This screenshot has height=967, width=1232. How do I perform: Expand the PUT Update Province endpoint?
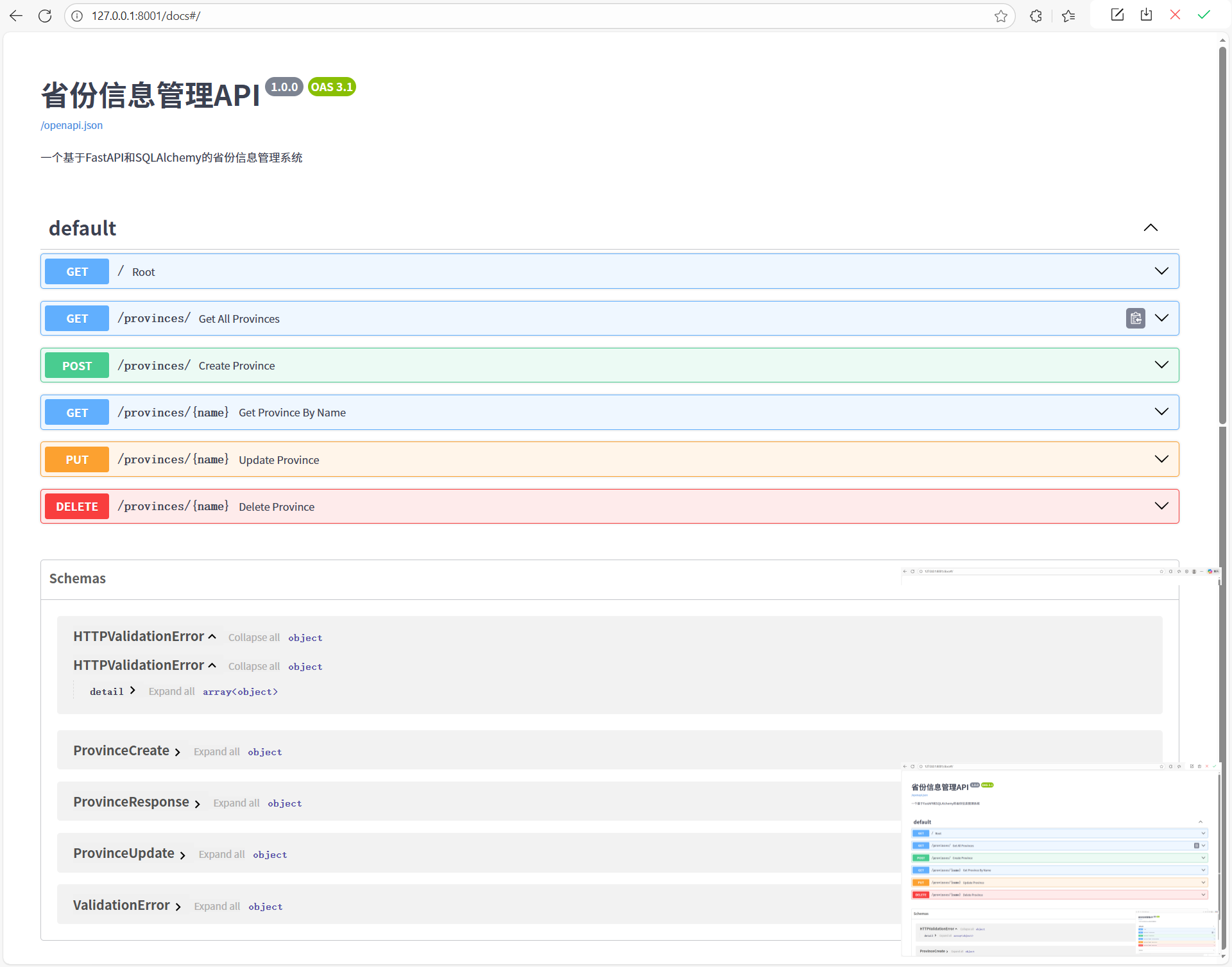(1161, 459)
